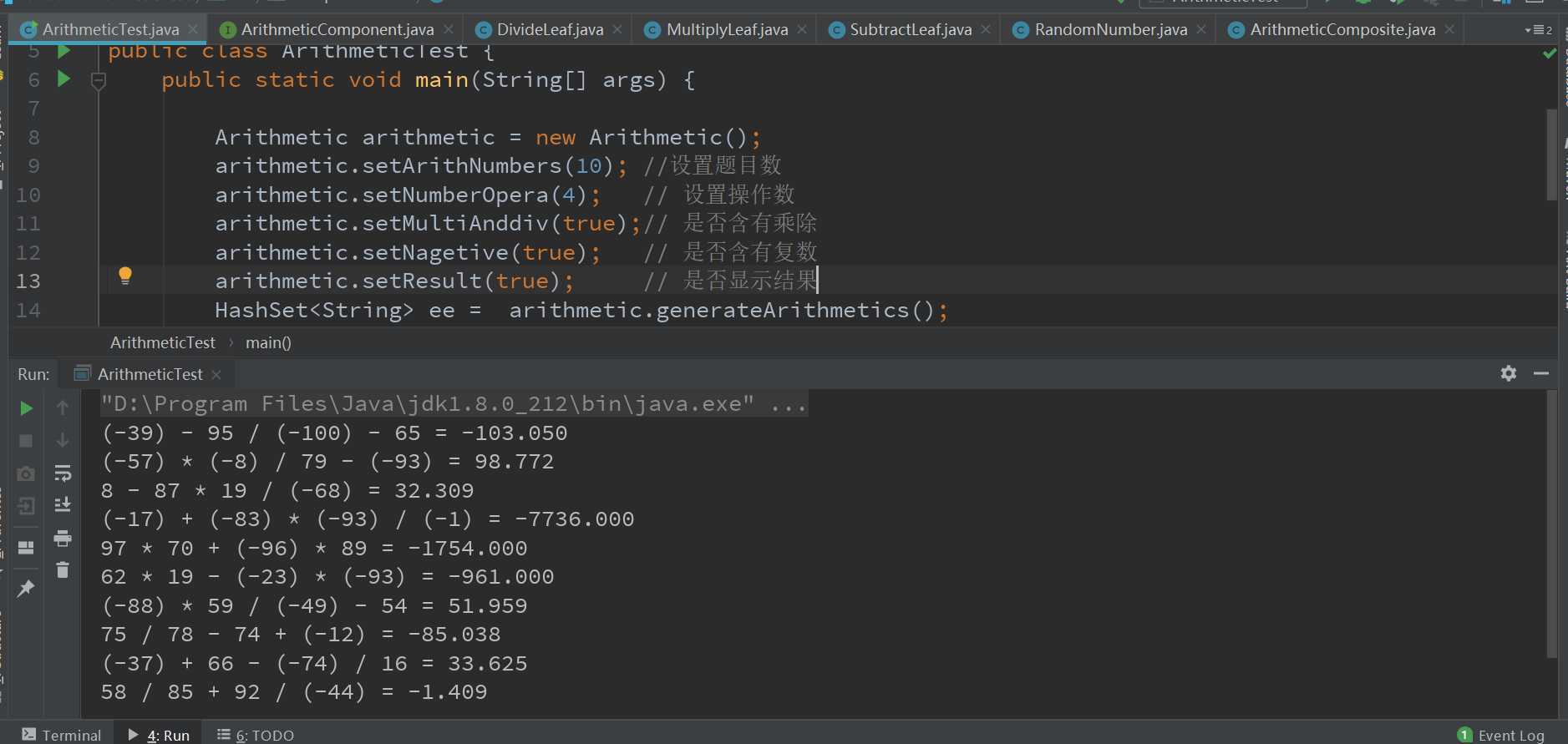Toggle pin tab in Run panel
1568x744 pixels.
[26, 589]
